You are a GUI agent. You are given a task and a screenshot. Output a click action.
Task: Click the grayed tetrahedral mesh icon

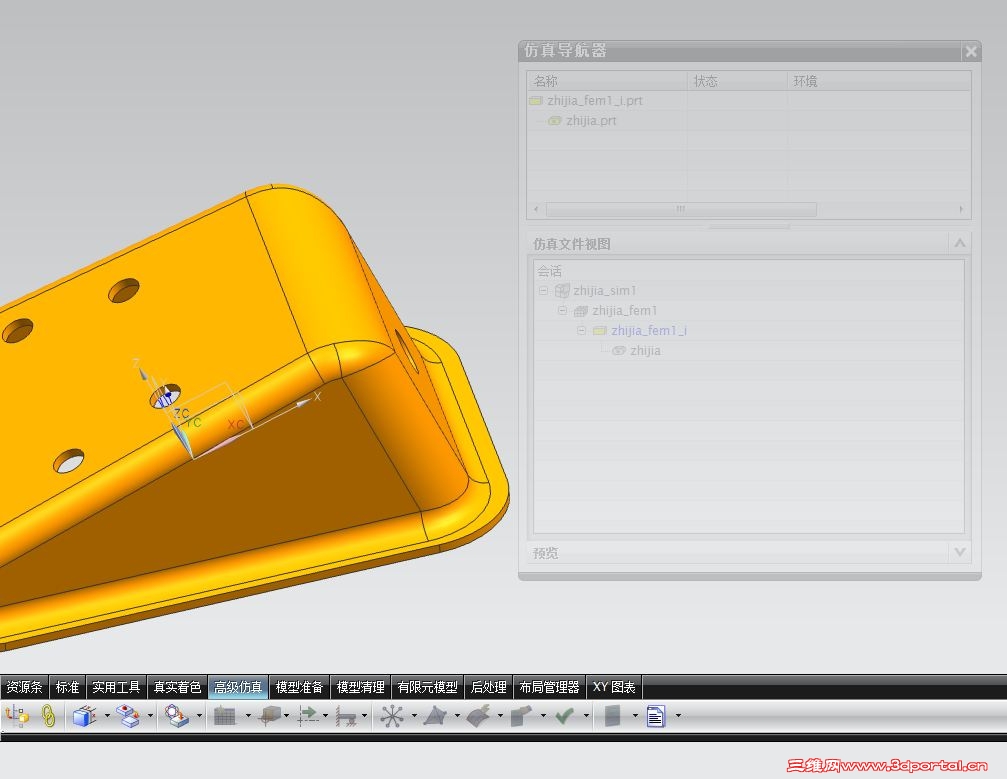(435, 715)
